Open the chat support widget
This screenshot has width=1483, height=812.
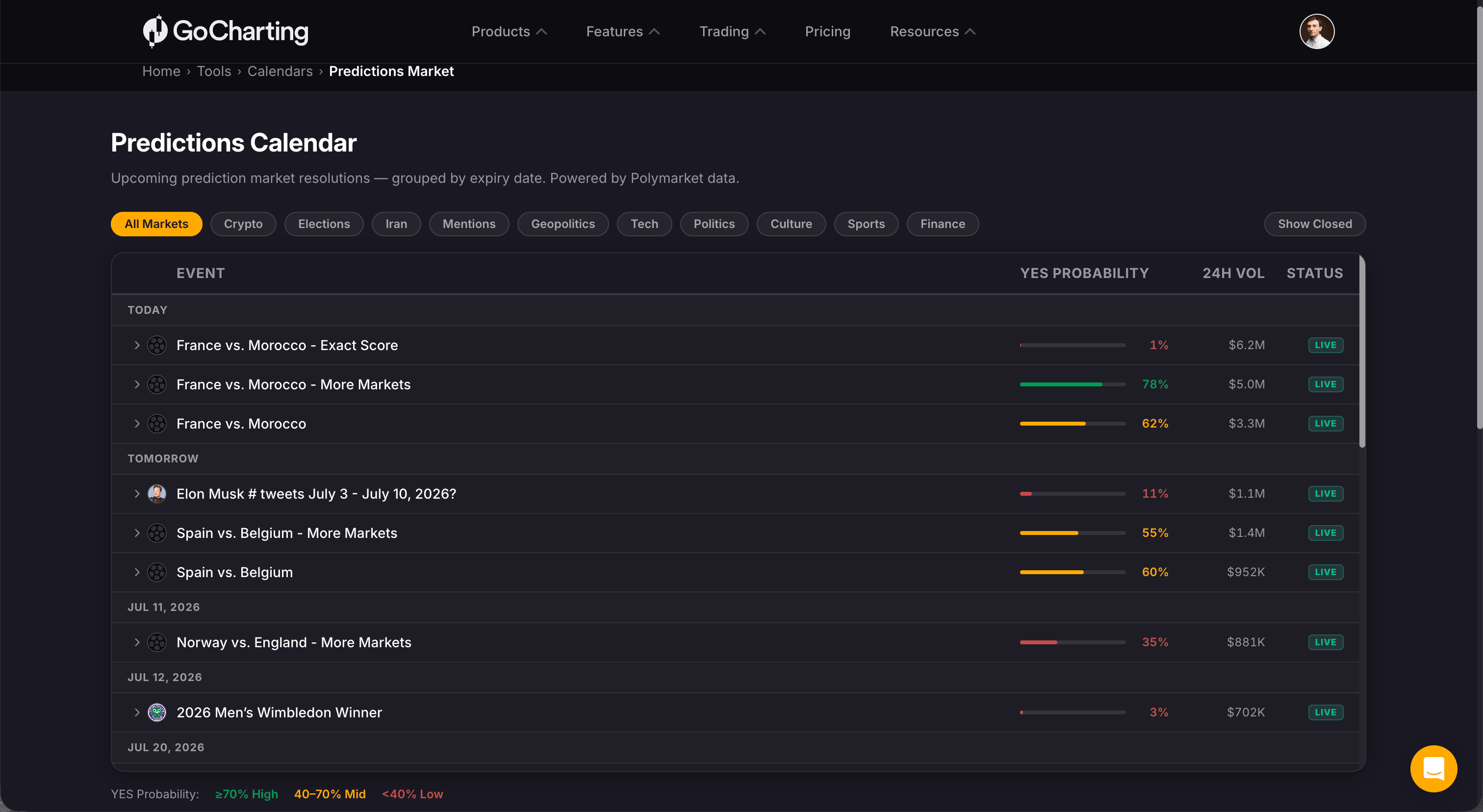coord(1433,768)
